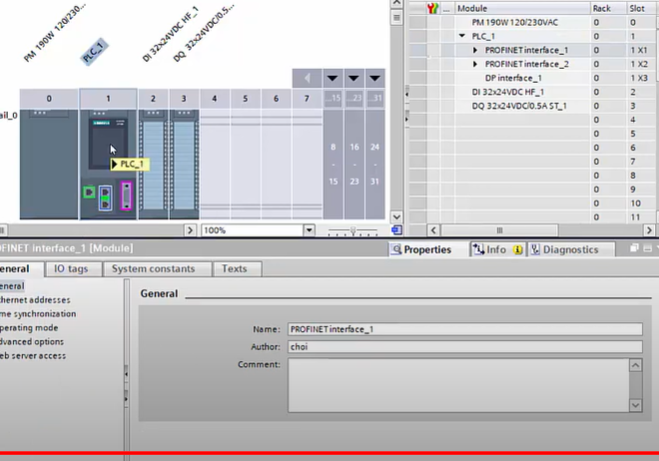Image resolution: width=659 pixels, height=461 pixels.
Task: Click empty slot 4 header in rack
Action: pos(214,99)
